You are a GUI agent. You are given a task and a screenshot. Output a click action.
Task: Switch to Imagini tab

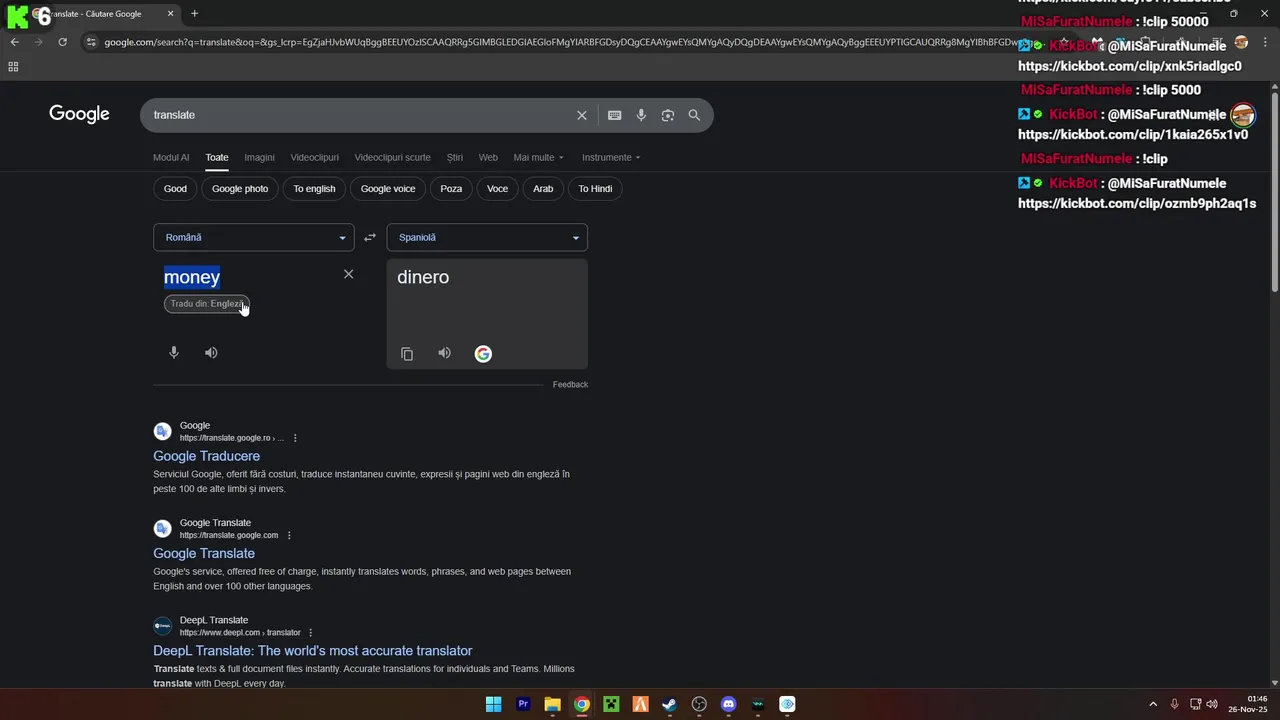click(259, 157)
